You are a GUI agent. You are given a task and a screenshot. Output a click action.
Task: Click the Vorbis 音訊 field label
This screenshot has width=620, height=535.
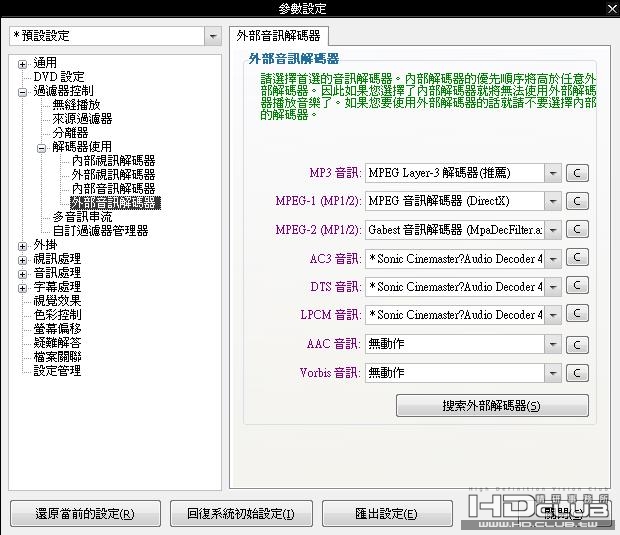[330, 372]
